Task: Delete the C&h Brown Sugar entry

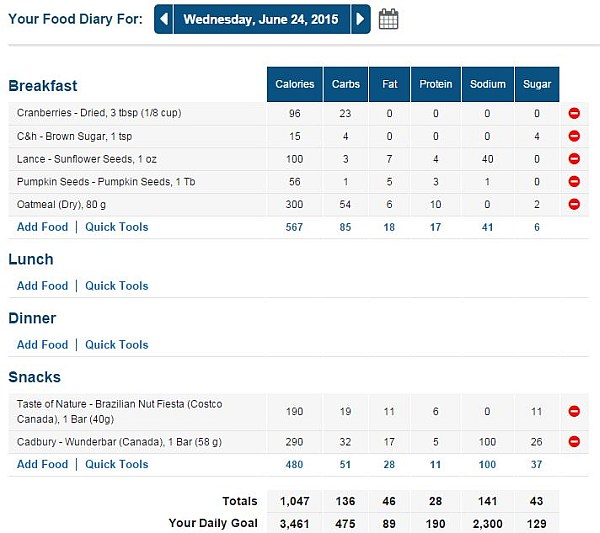Action: coord(574,136)
